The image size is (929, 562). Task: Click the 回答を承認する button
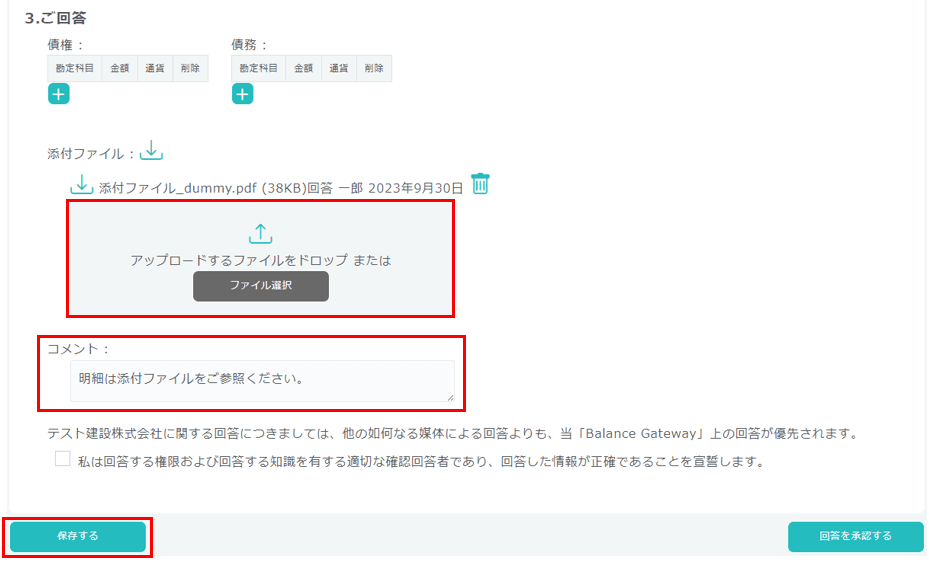click(855, 536)
